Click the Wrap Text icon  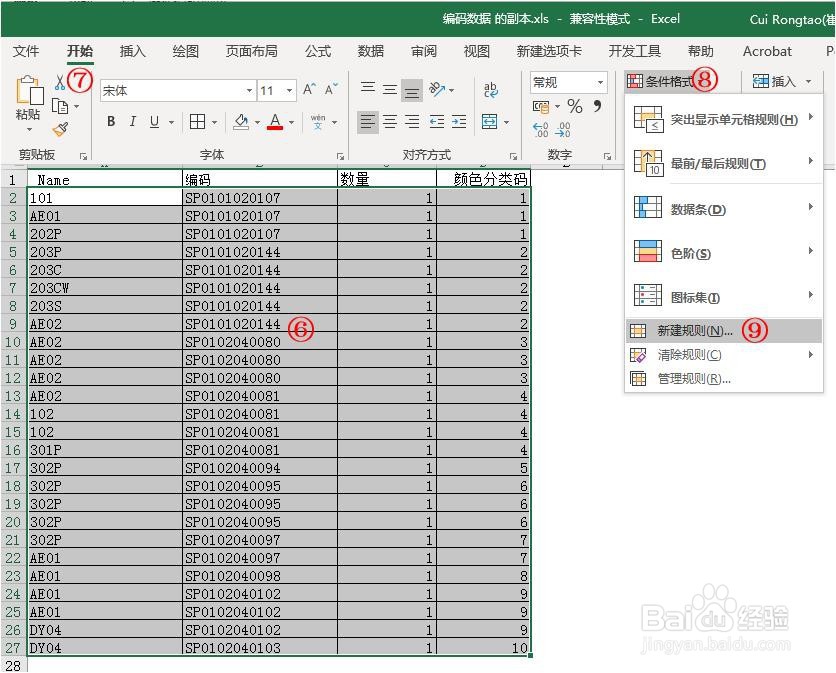pos(491,90)
